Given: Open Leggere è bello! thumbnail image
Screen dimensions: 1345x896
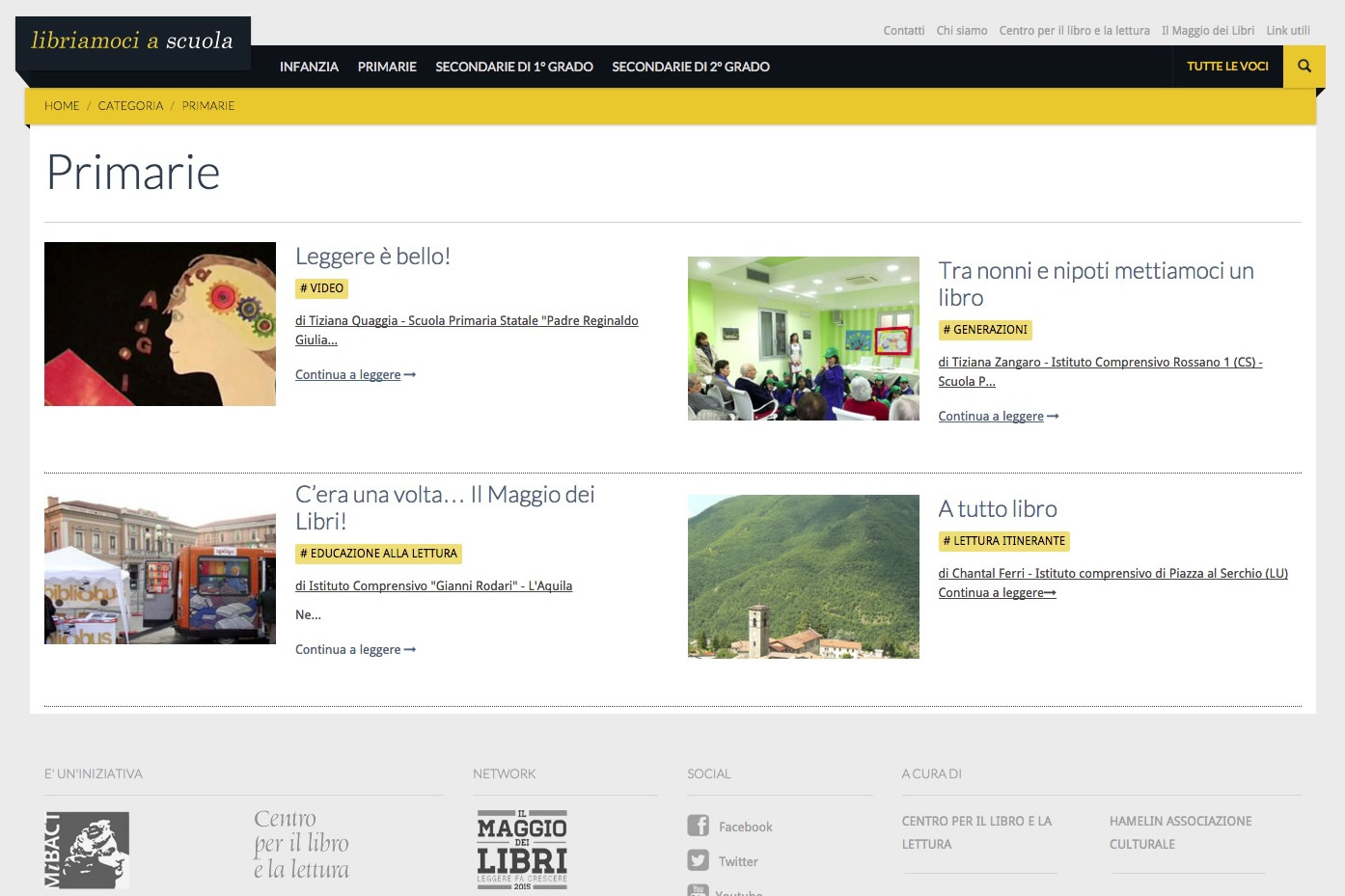Looking at the screenshot, I should click(x=160, y=324).
